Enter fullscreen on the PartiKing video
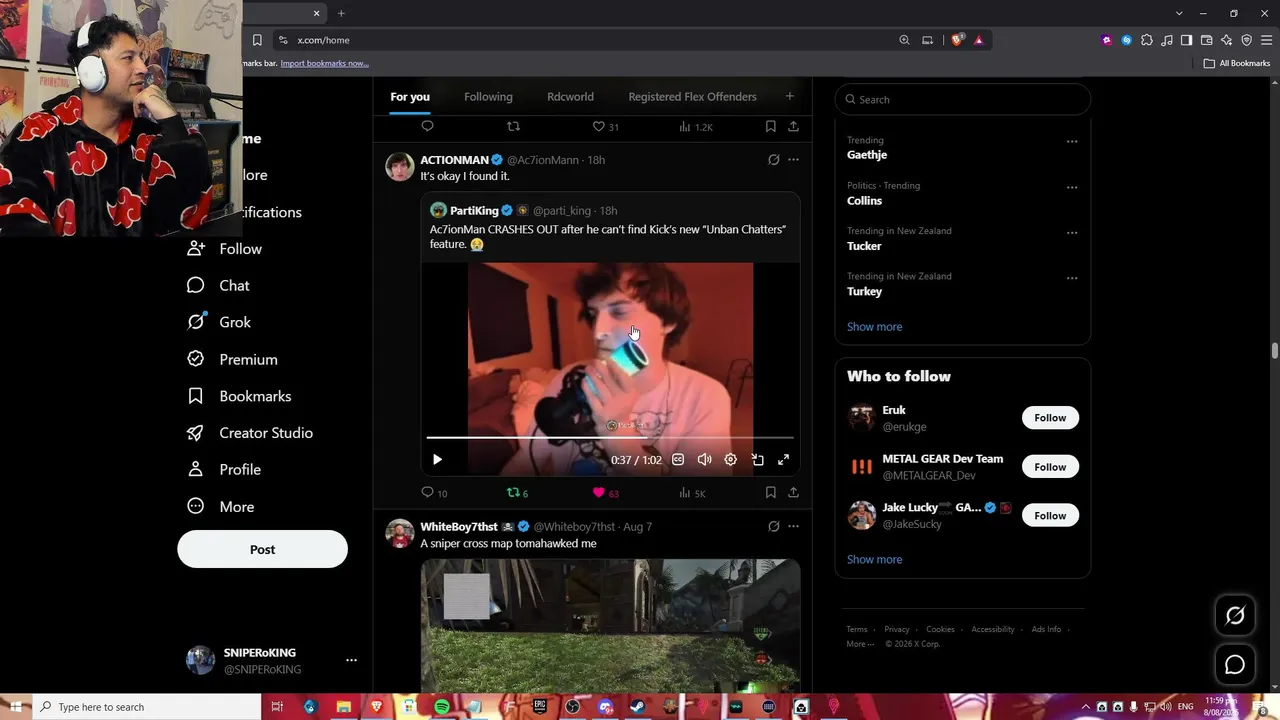Image resolution: width=1280 pixels, height=720 pixels. coord(784,460)
